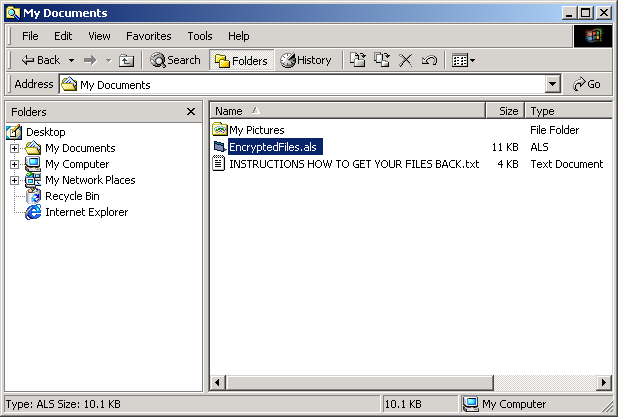This screenshot has height=417, width=618.
Task: Minimize the My Documents window
Action: pos(570,13)
